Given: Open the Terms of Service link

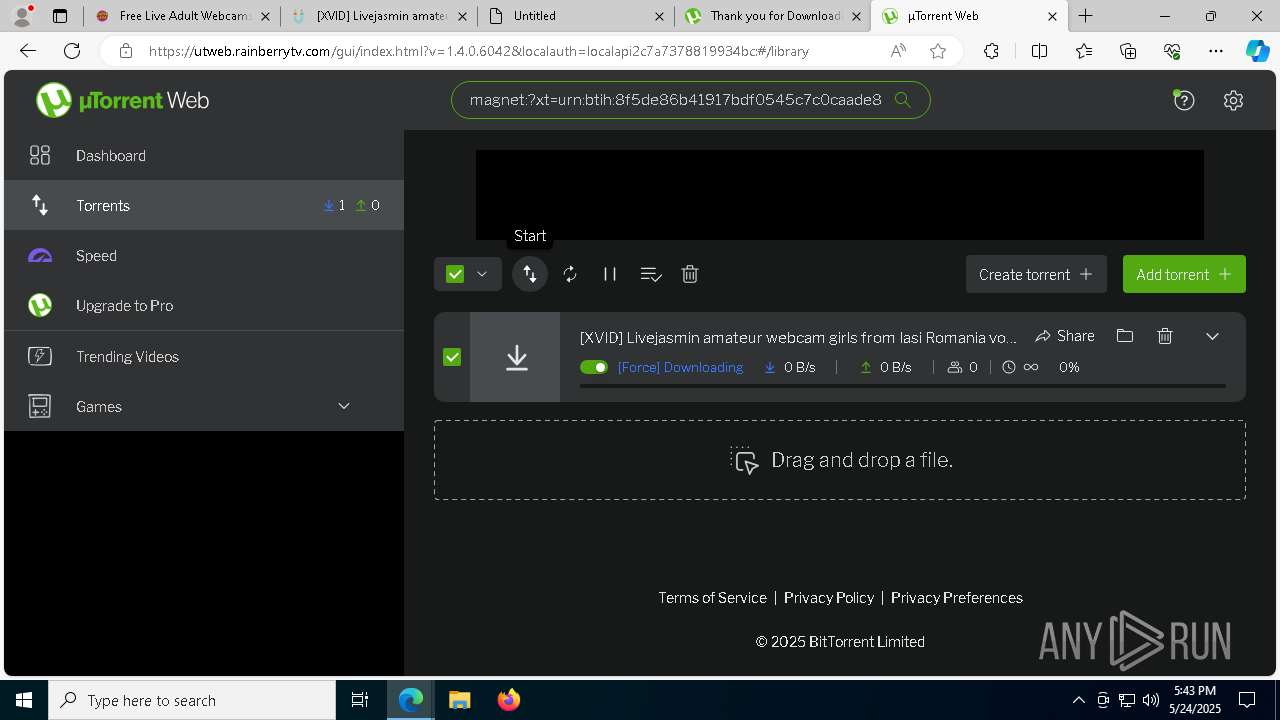Looking at the screenshot, I should coord(712,597).
